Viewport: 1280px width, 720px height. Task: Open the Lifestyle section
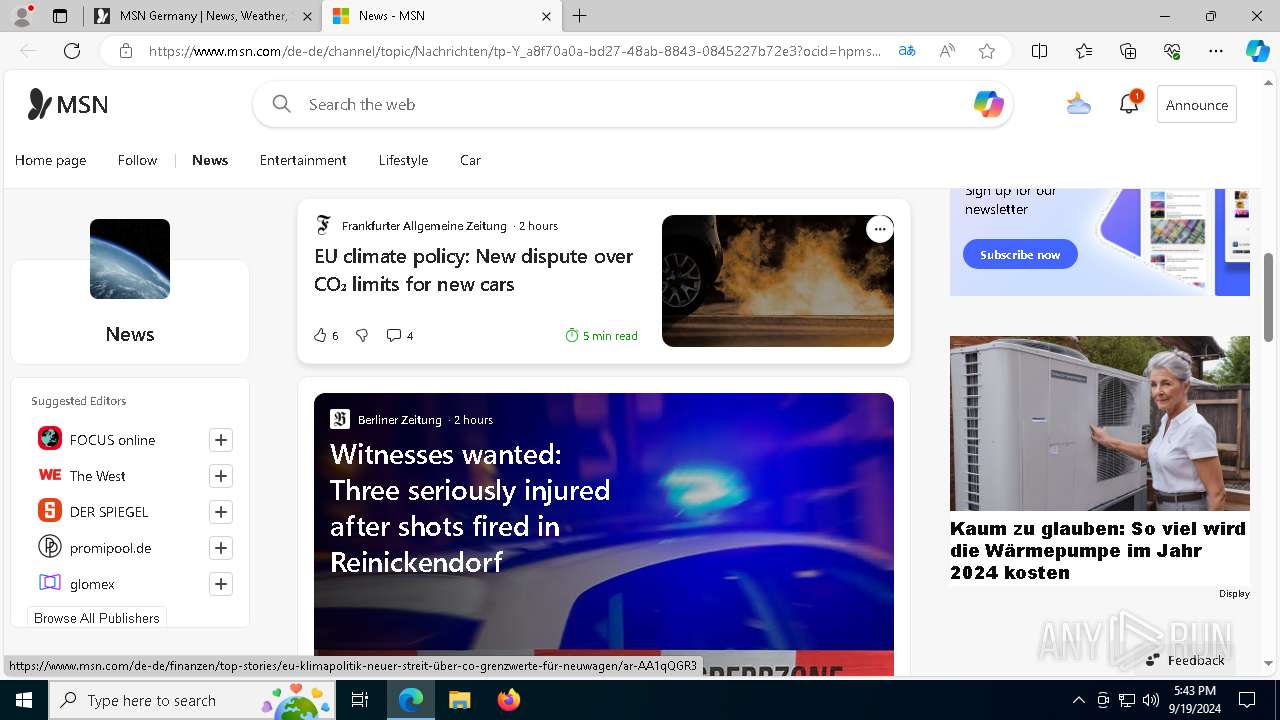pos(403,160)
